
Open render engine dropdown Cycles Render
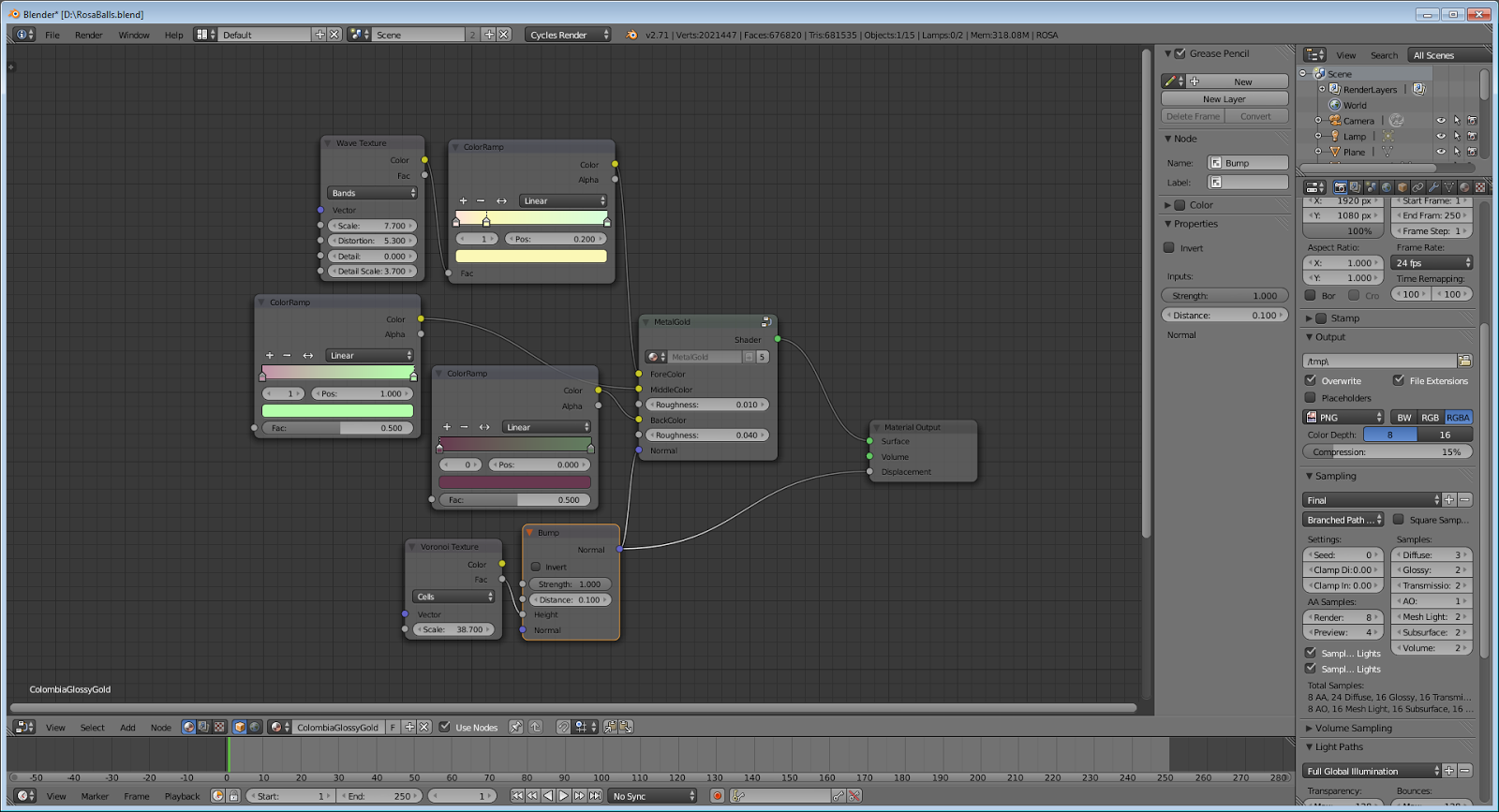tap(569, 35)
